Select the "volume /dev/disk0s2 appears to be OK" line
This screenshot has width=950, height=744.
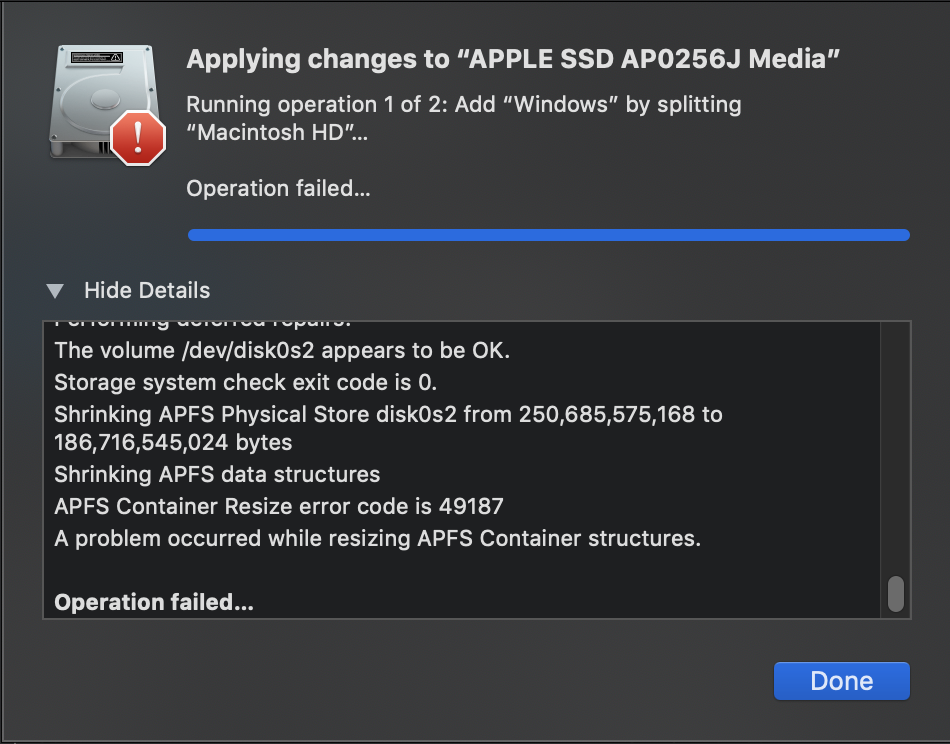point(283,351)
